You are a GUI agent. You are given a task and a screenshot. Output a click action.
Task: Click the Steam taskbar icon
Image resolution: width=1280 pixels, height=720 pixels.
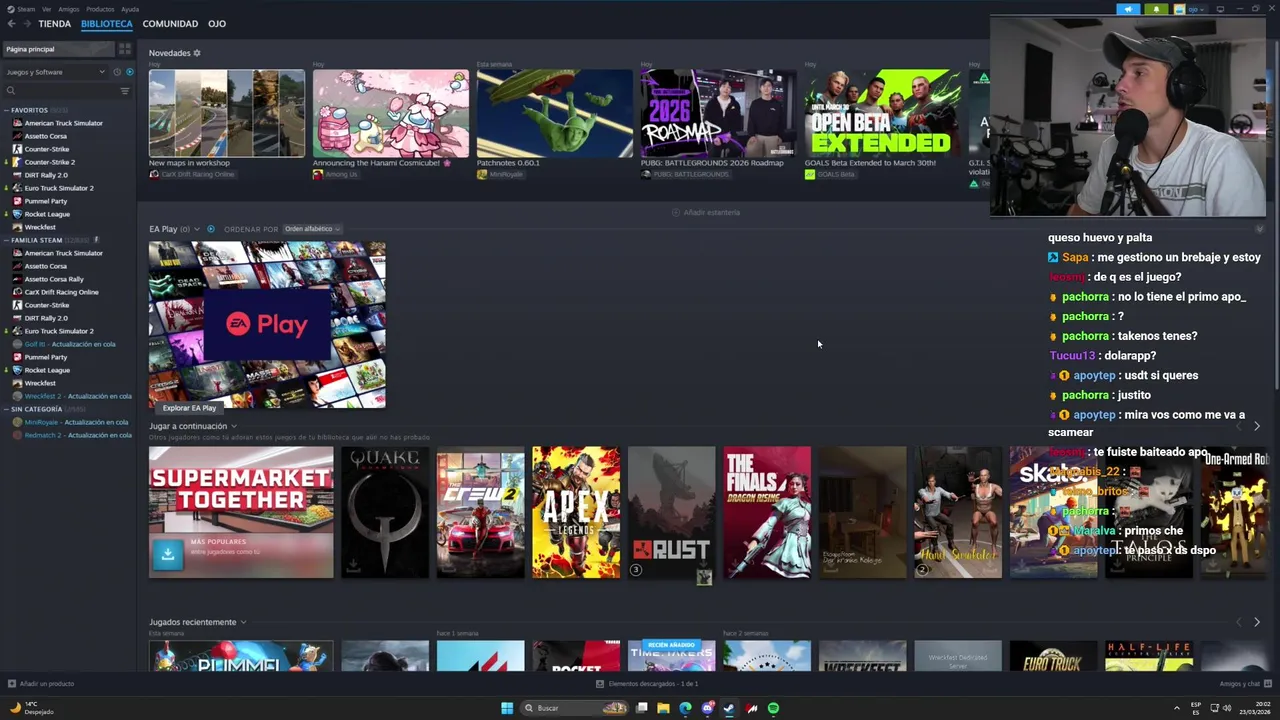tap(729, 708)
